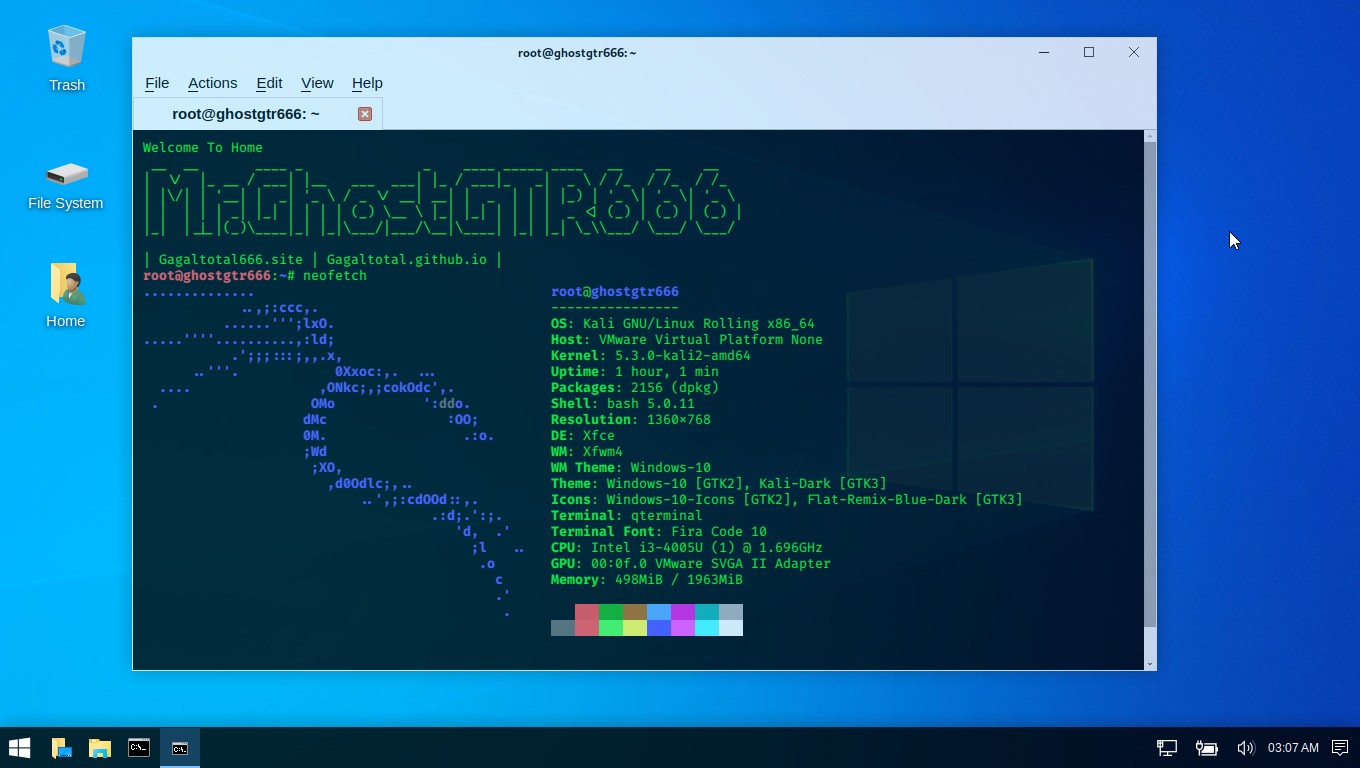Click the "Resolution: 1360x768" line
Image resolution: width=1360 pixels, height=768 pixels.
pos(631,420)
